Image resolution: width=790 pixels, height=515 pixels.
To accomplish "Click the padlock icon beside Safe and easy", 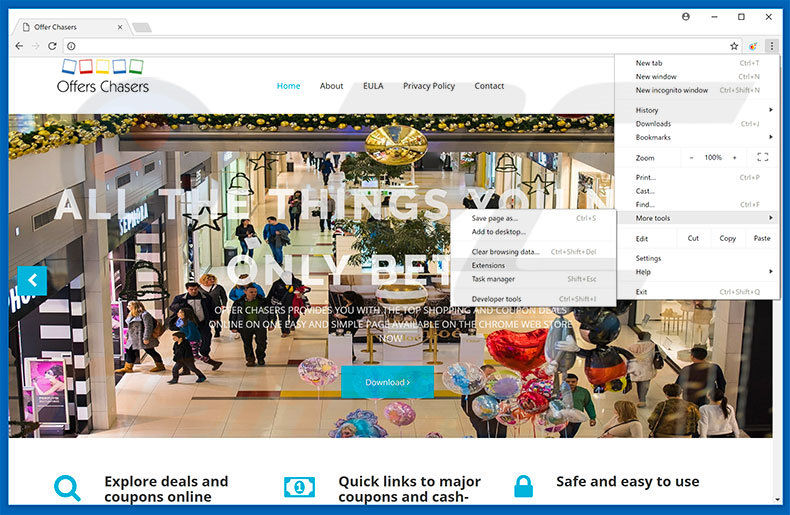I will 523,486.
